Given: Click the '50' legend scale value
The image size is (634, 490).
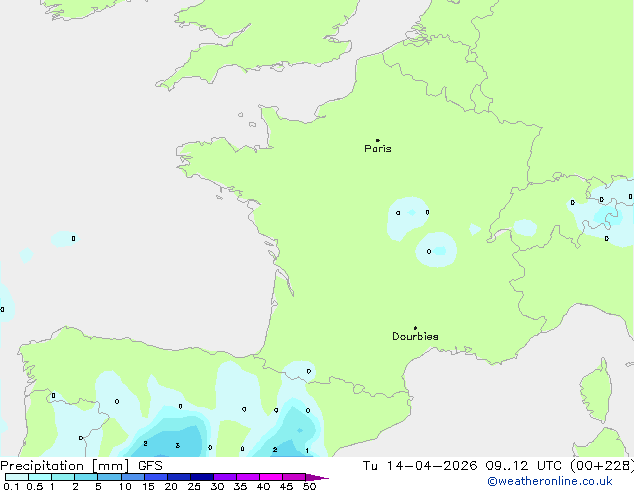Looking at the screenshot, I should click(309, 486).
